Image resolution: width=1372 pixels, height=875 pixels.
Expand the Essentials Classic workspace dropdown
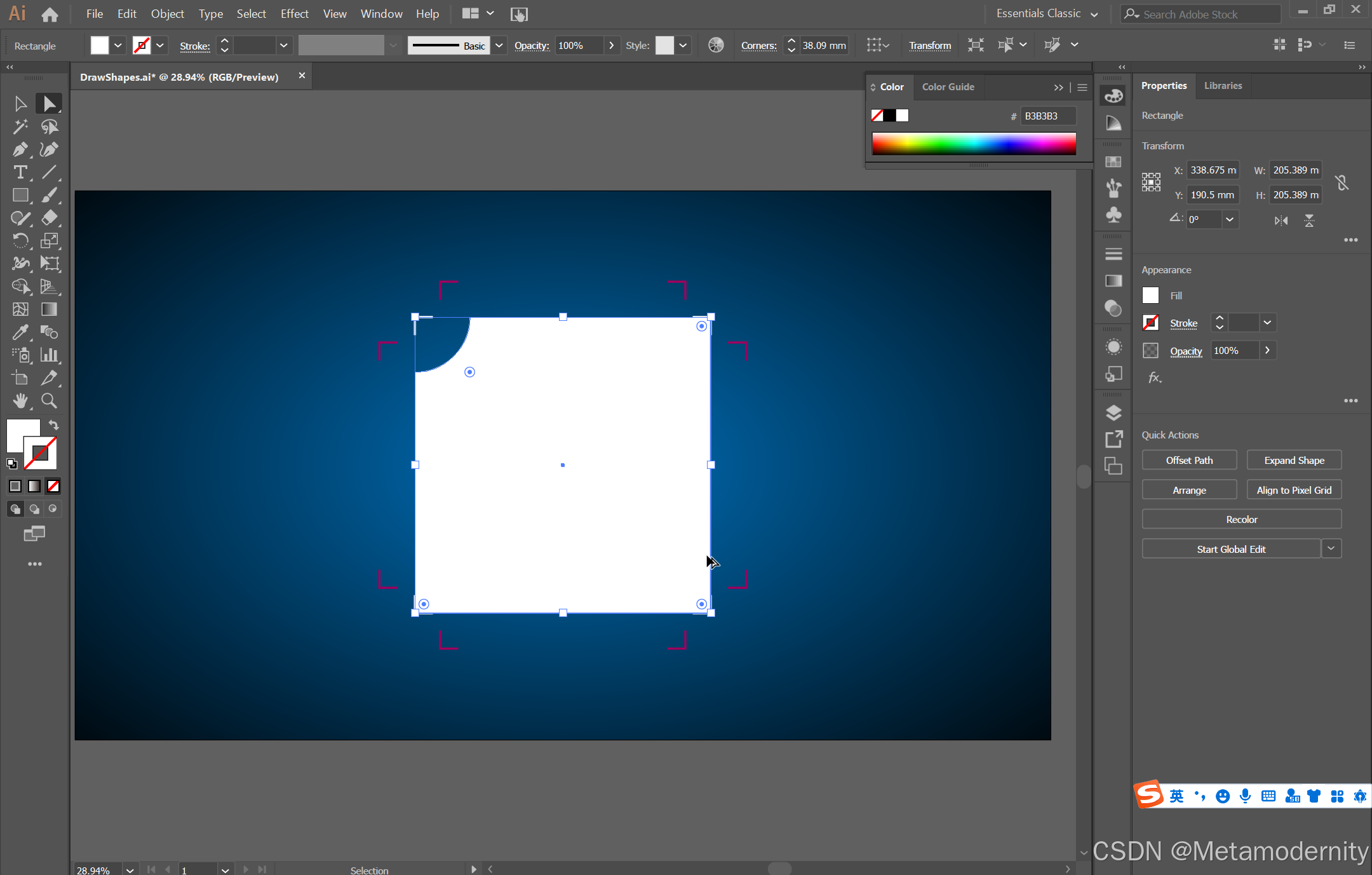point(1094,14)
